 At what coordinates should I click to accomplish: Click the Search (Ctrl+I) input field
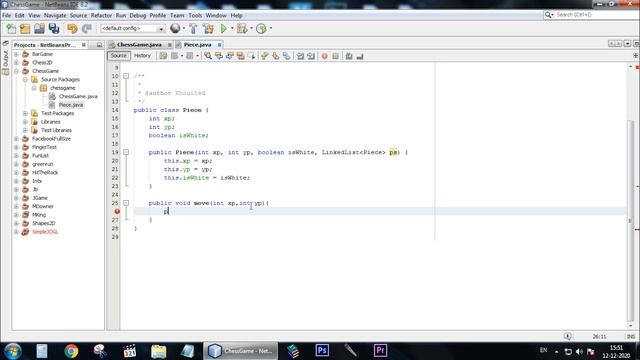(x=596, y=15)
